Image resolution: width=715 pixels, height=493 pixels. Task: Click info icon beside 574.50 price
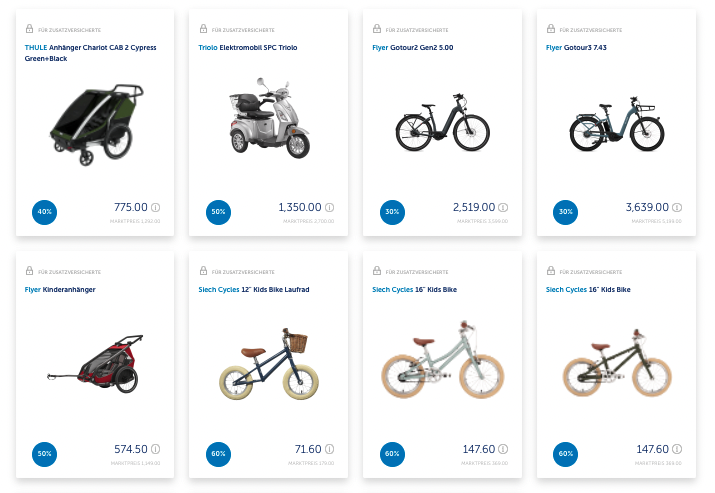tap(156, 450)
